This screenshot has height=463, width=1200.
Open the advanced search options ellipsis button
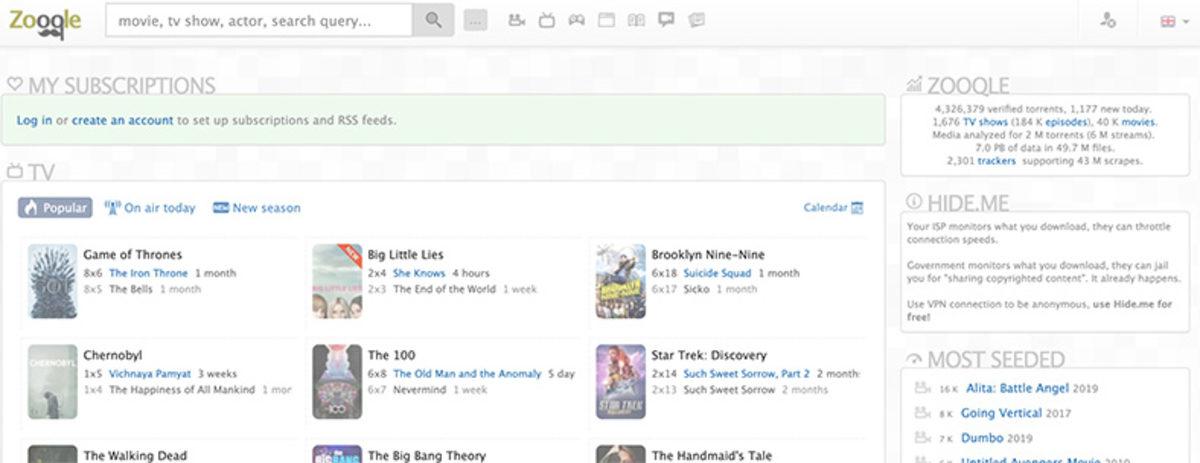click(476, 20)
